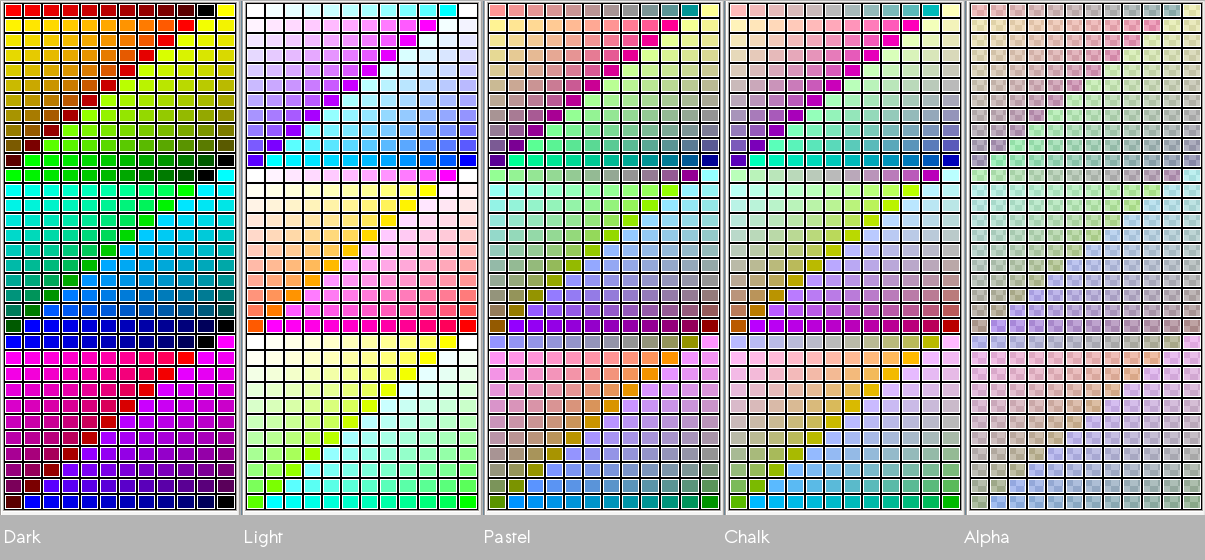The width and height of the screenshot is (1205, 560).
Task: Click the Pastel palette label
Action: 507,538
